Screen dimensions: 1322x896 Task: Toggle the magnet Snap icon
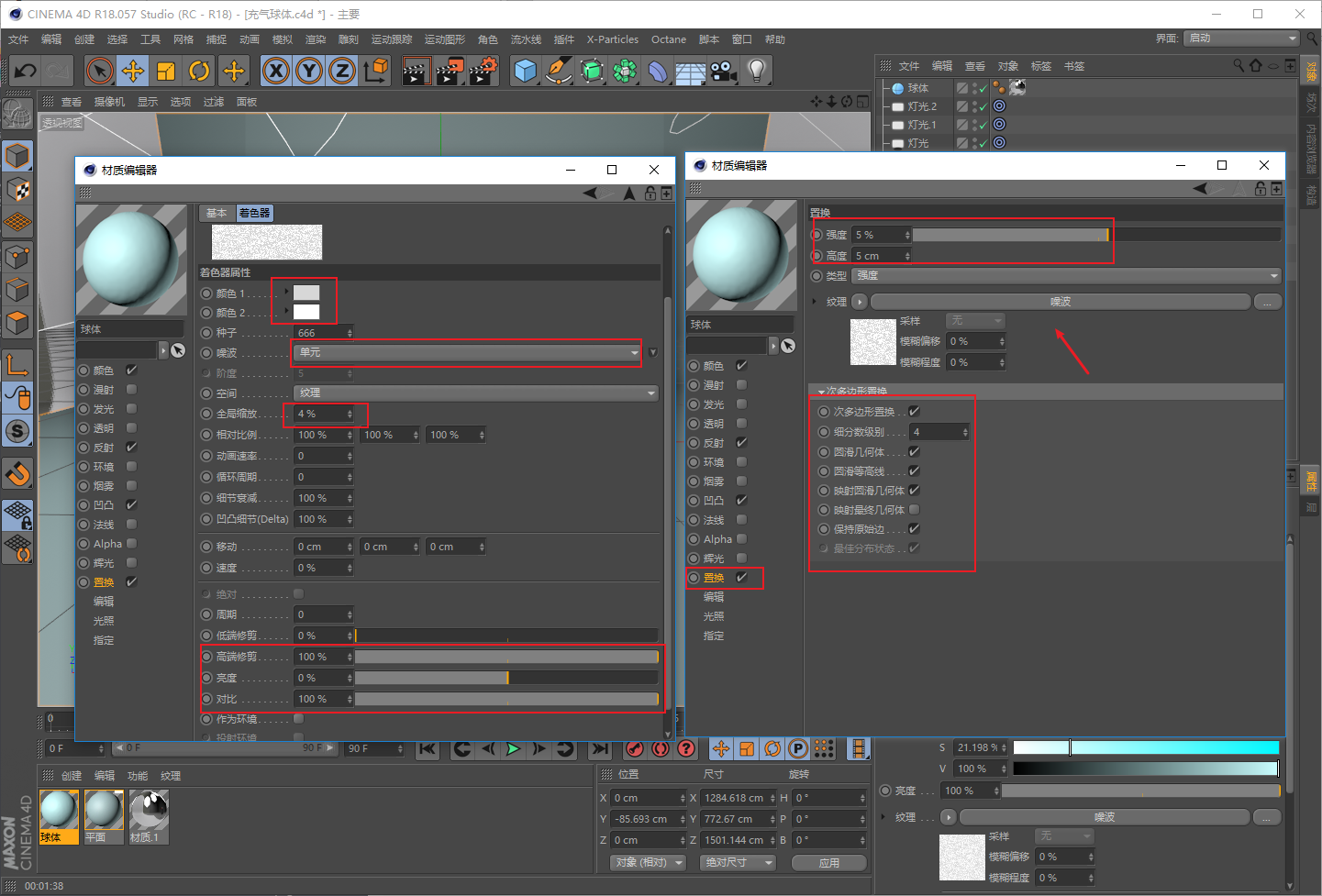coord(17,473)
